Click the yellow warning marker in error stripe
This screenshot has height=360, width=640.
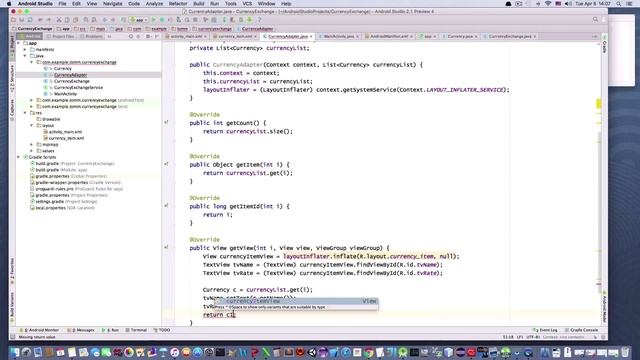[599, 103]
